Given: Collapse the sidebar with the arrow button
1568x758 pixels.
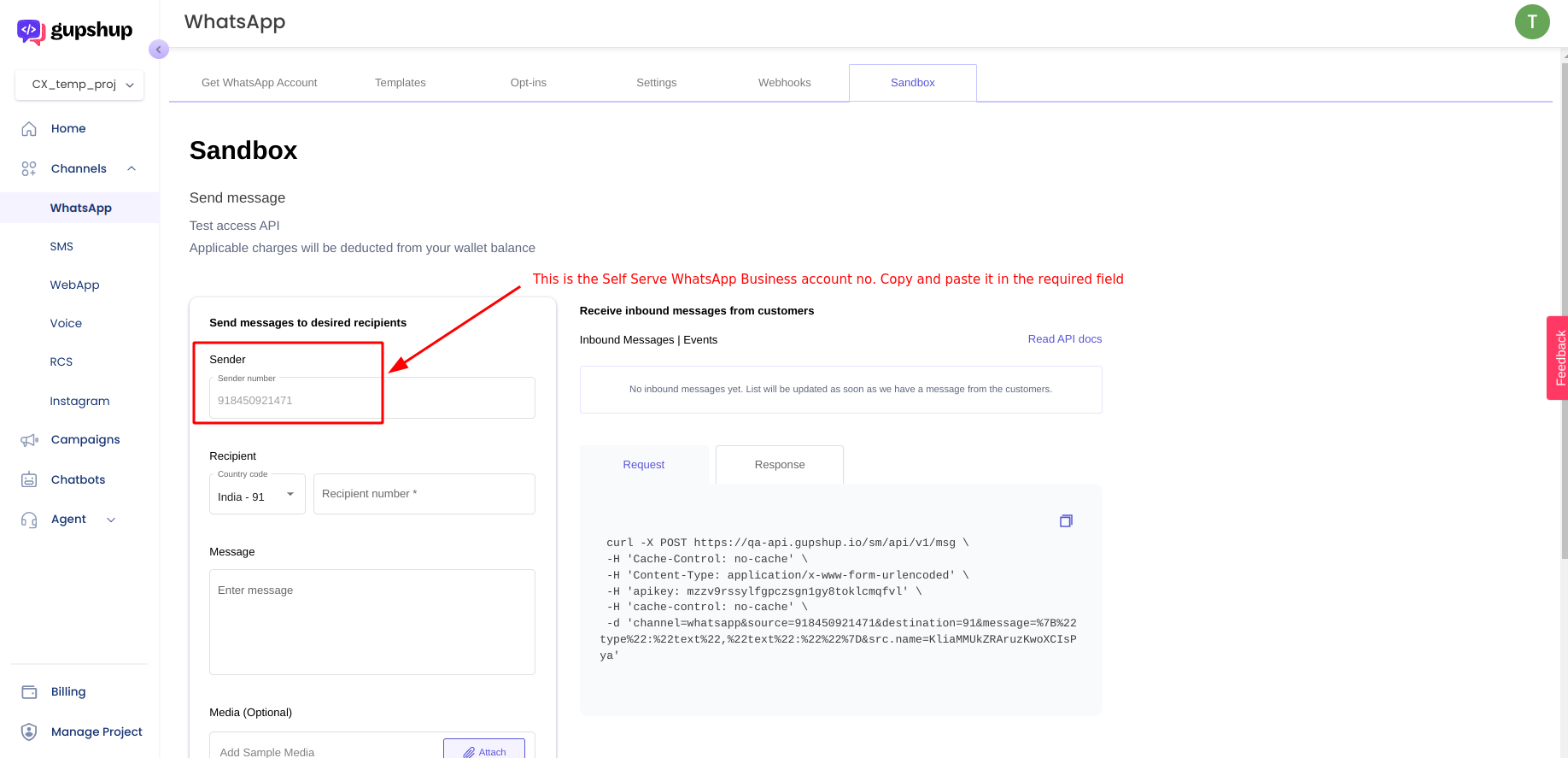Looking at the screenshot, I should tap(159, 50).
